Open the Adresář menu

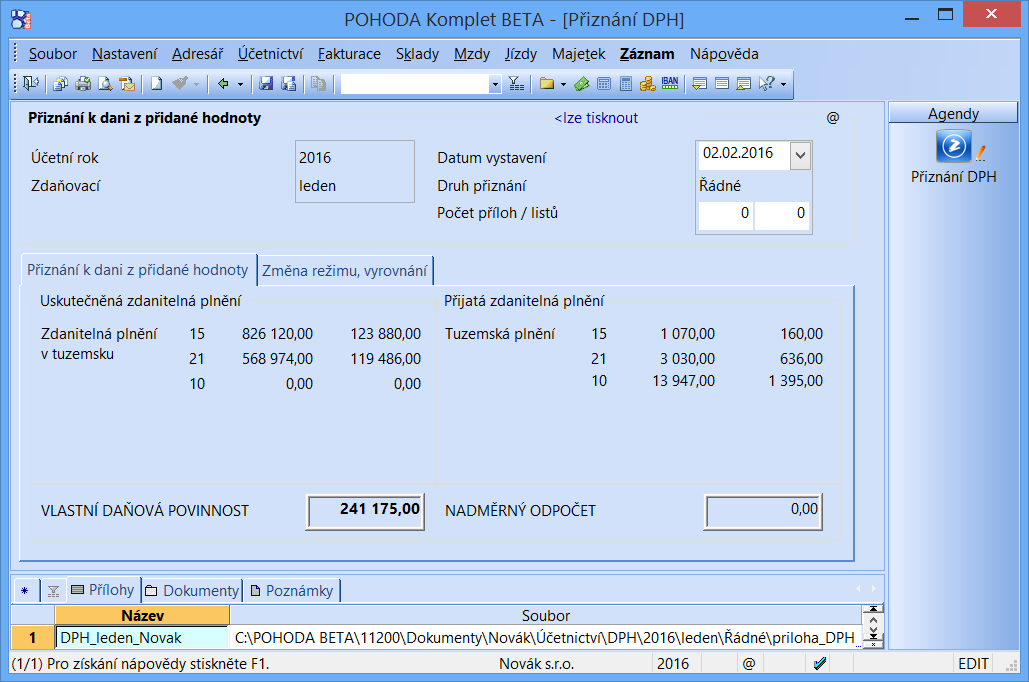(198, 54)
